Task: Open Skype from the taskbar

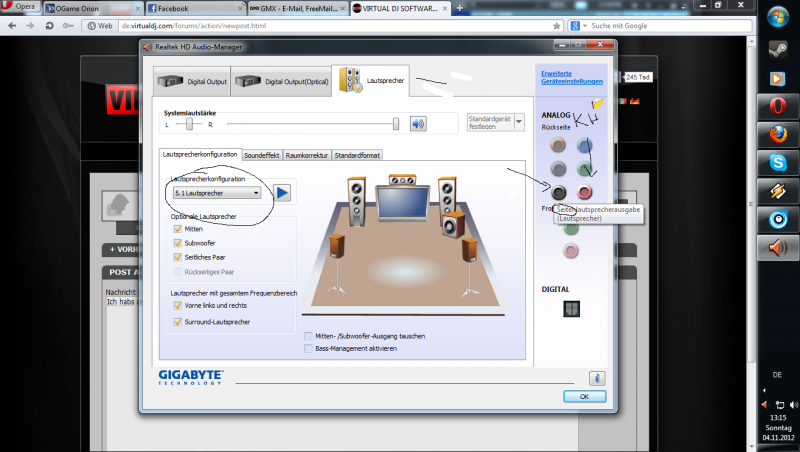Action: tap(778, 163)
